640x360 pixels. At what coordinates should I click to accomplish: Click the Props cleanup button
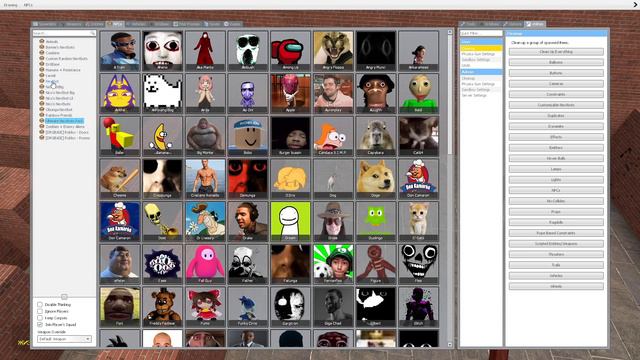coord(556,212)
